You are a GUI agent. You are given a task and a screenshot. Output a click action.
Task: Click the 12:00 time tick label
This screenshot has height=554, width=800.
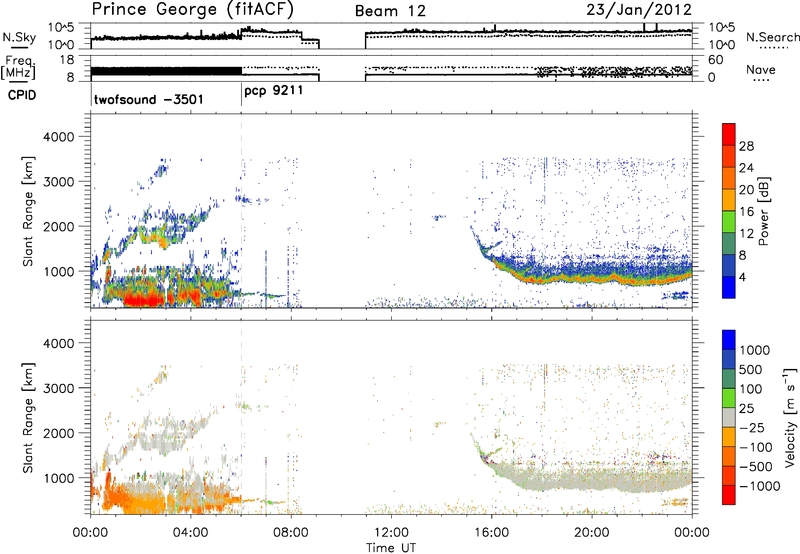pos(391,533)
